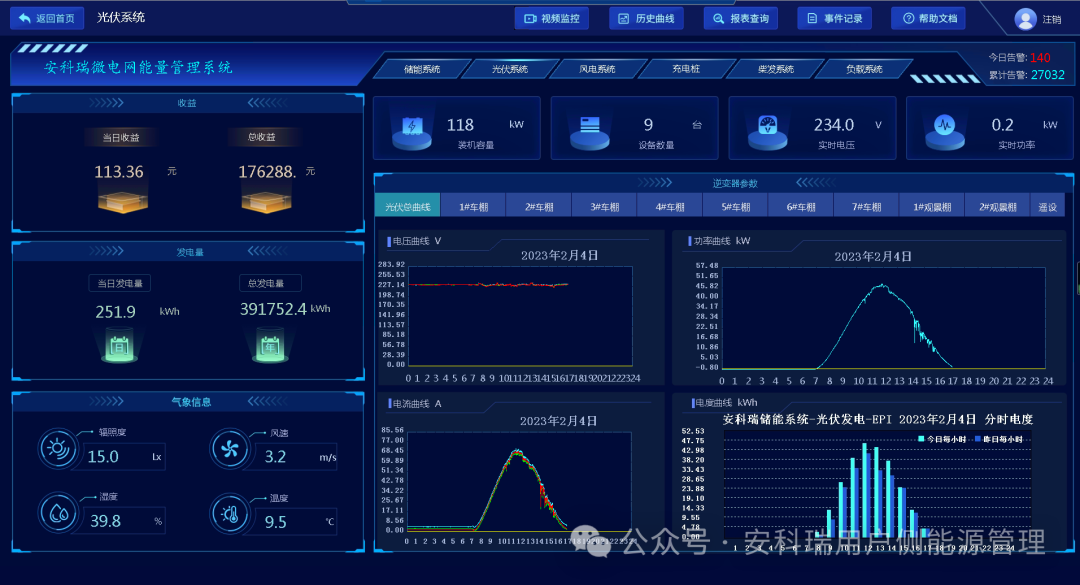Select 3#车棚 inverter tab
This screenshot has width=1080, height=585.
604,207
